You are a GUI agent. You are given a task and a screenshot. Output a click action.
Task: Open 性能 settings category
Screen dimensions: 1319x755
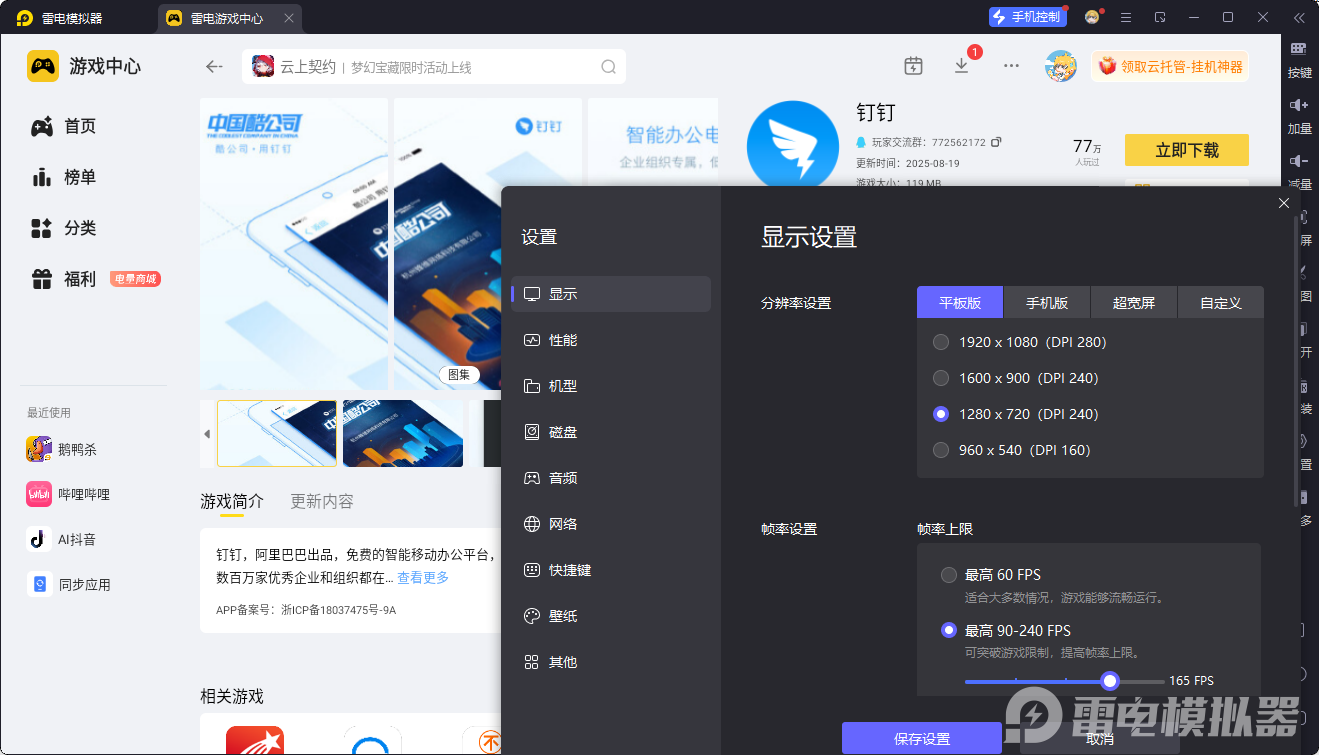(x=611, y=340)
